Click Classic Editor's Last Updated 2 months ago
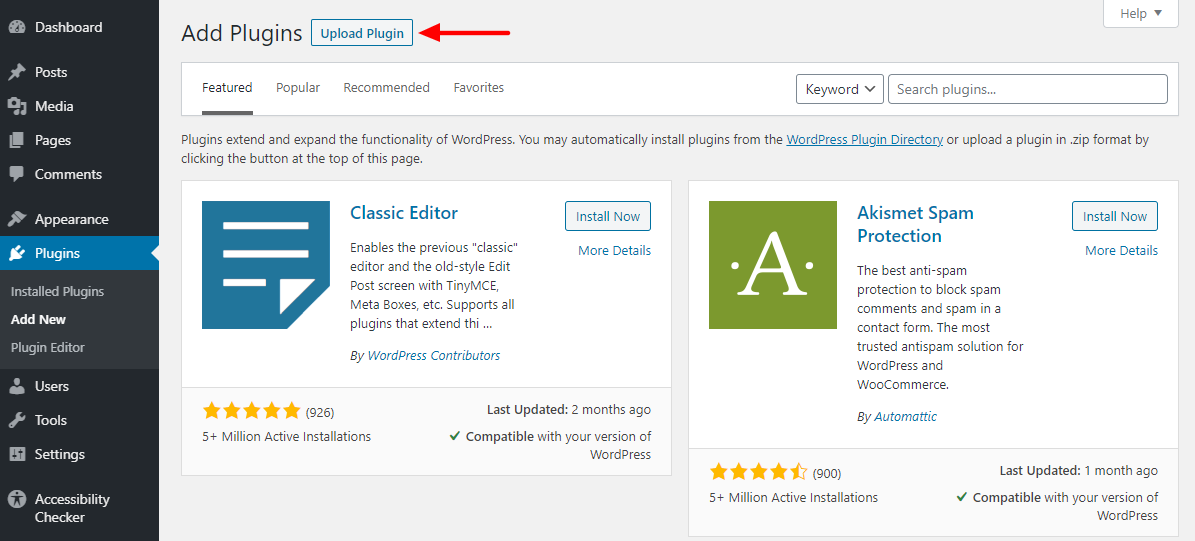 (569, 410)
